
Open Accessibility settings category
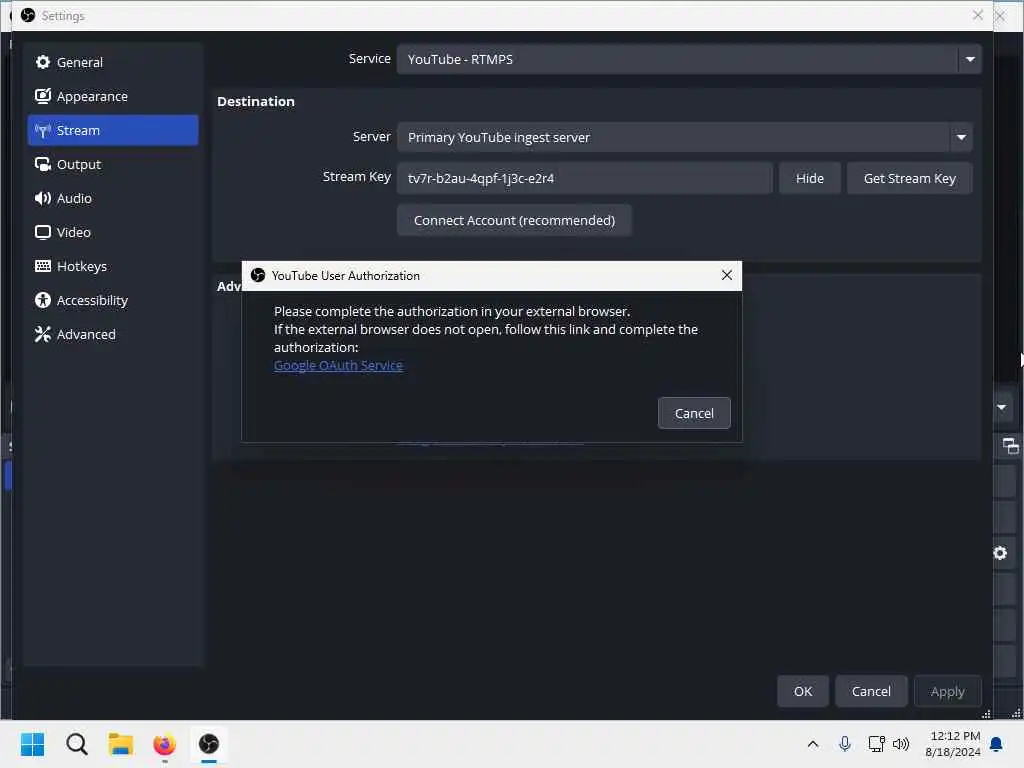tap(112, 300)
